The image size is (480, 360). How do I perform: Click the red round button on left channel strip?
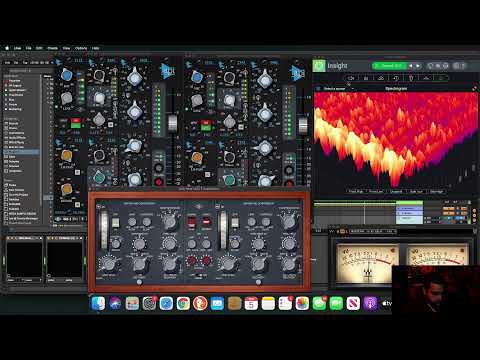click(159, 182)
